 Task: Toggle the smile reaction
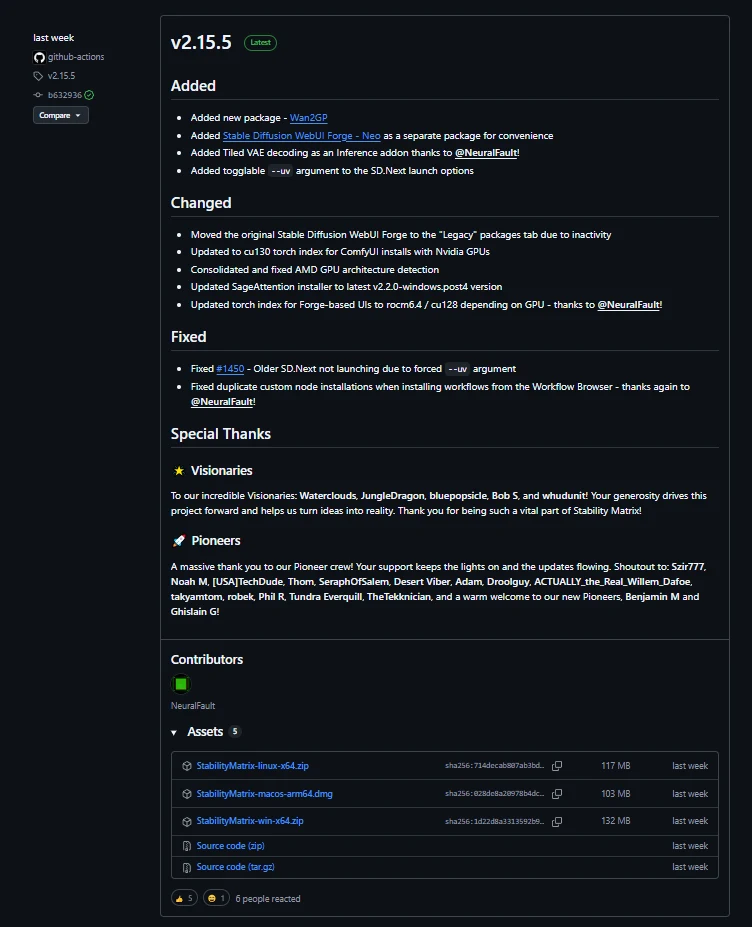point(216,898)
